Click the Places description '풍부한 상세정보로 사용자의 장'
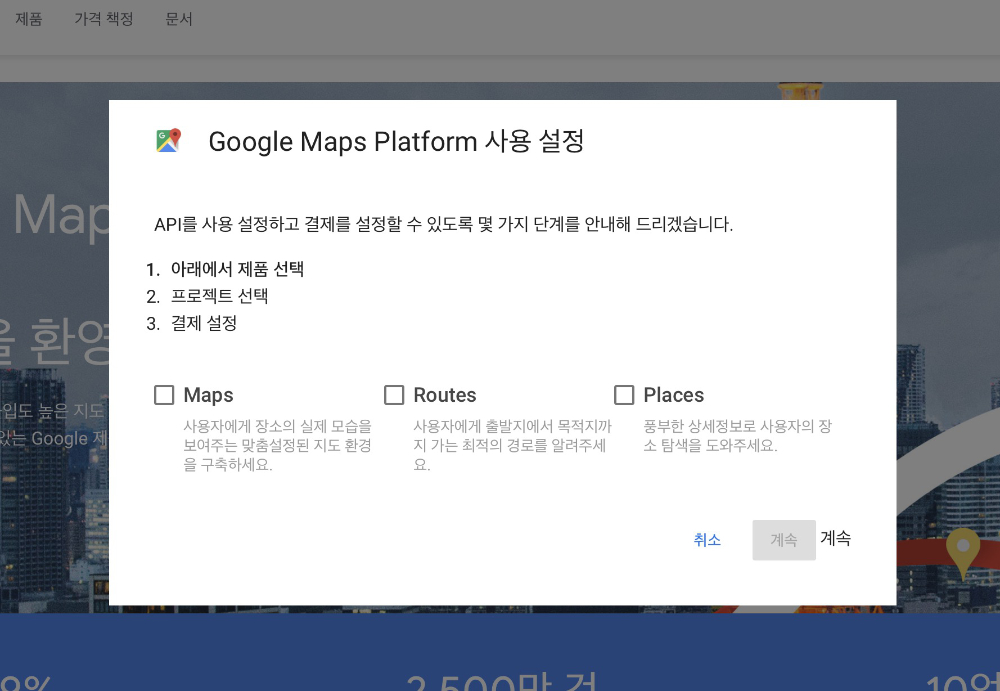The height and width of the screenshot is (691, 1000). tap(738, 426)
